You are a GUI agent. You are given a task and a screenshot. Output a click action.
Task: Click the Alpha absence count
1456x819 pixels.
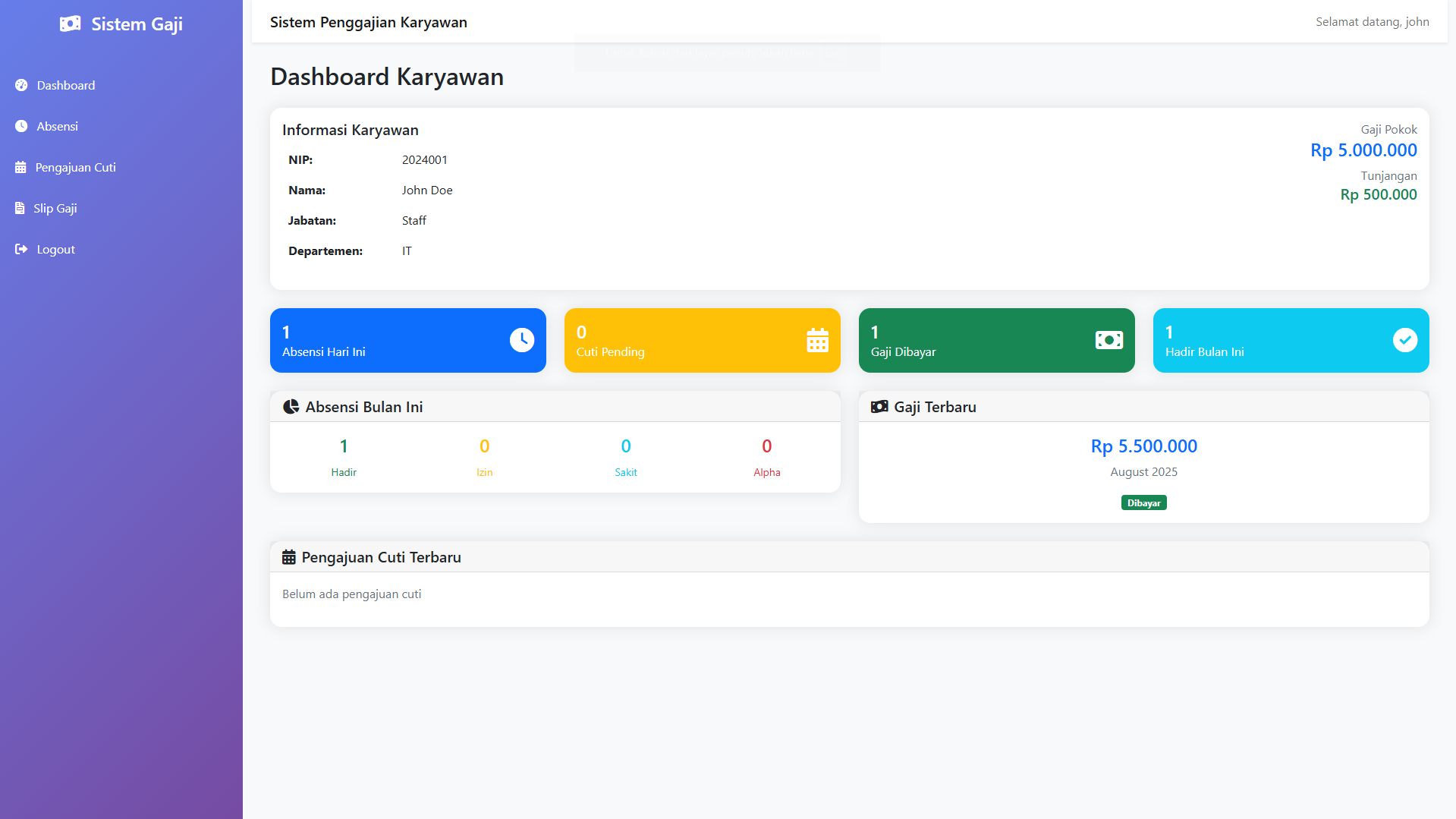pos(766,446)
